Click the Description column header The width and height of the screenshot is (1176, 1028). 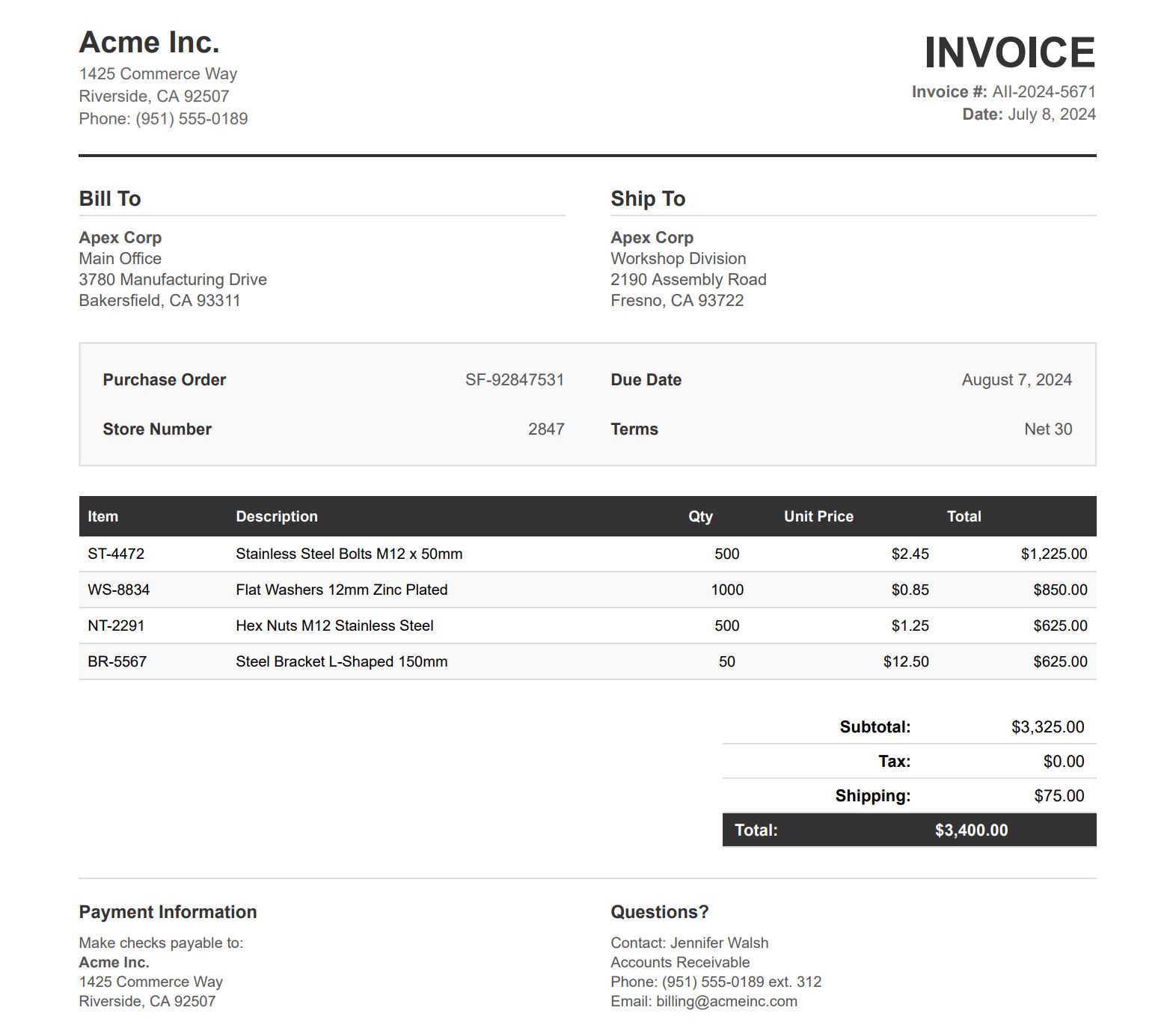click(277, 516)
